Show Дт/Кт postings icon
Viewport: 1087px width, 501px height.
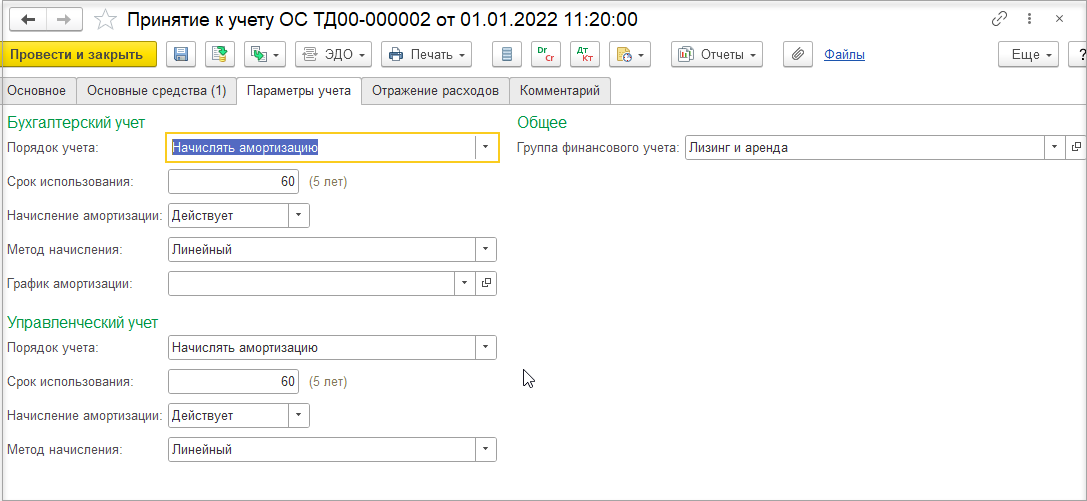click(x=584, y=55)
